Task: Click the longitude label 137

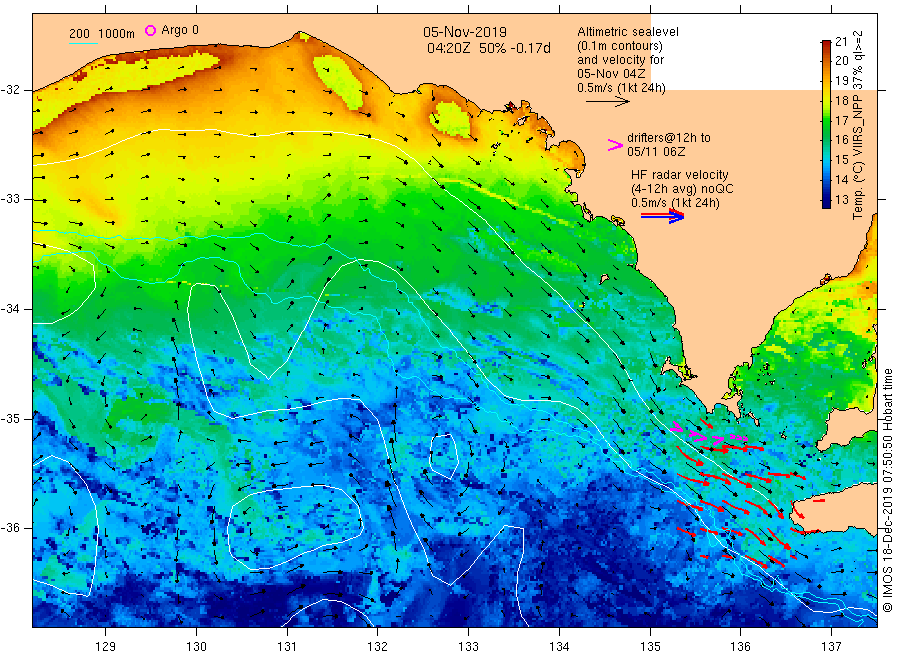Action: click(x=831, y=647)
